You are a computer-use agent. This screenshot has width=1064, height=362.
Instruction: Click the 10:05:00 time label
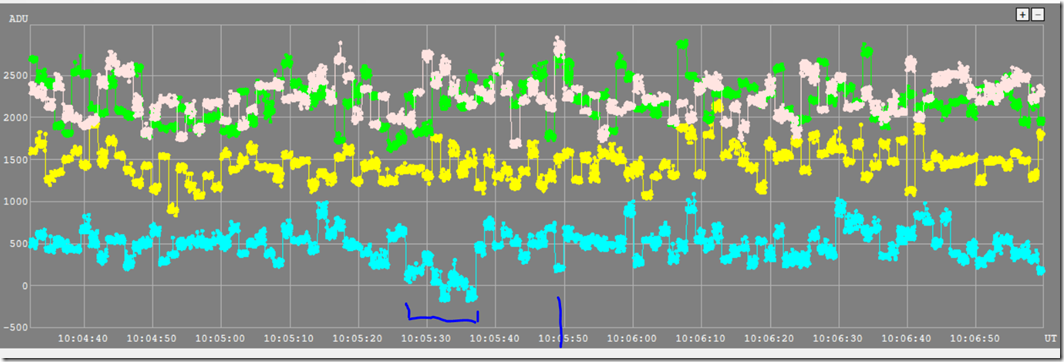(222, 338)
